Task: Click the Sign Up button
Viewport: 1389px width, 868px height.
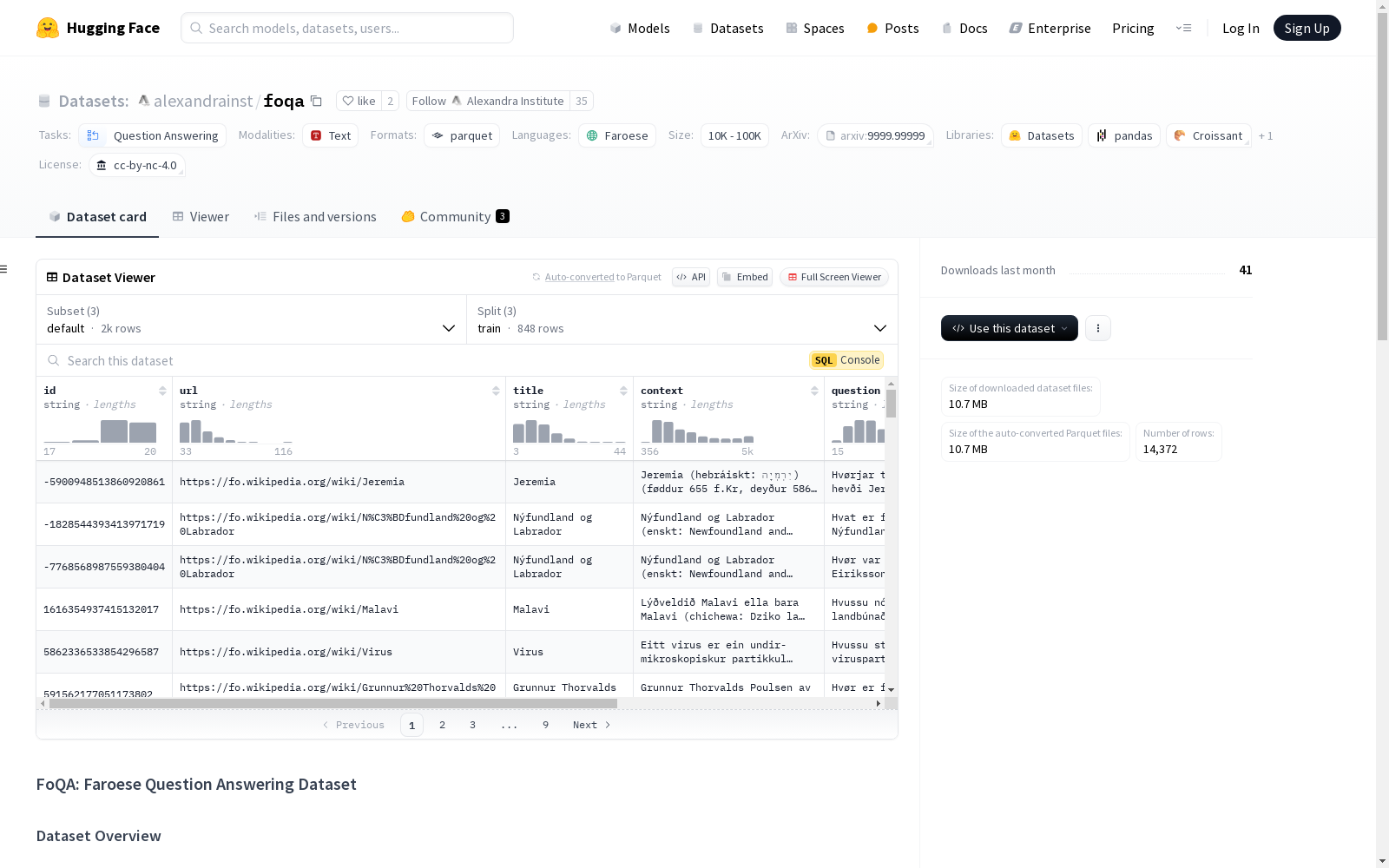Action: 1307,28
